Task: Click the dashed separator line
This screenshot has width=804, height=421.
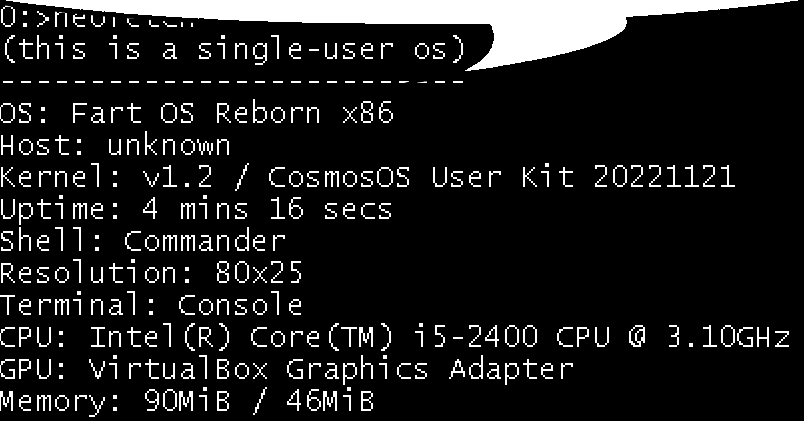Action: click(x=232, y=80)
